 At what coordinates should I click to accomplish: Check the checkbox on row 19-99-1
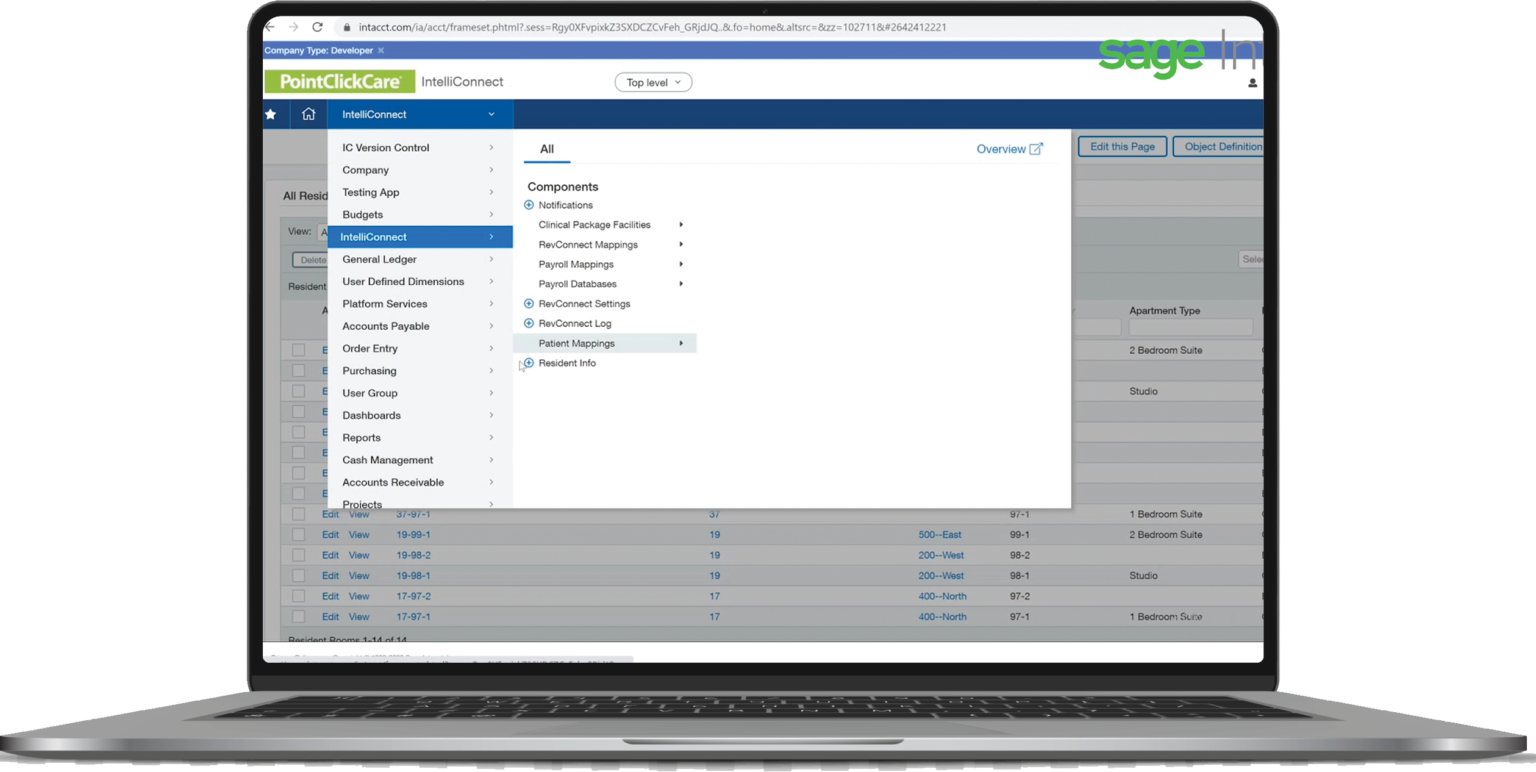(297, 534)
